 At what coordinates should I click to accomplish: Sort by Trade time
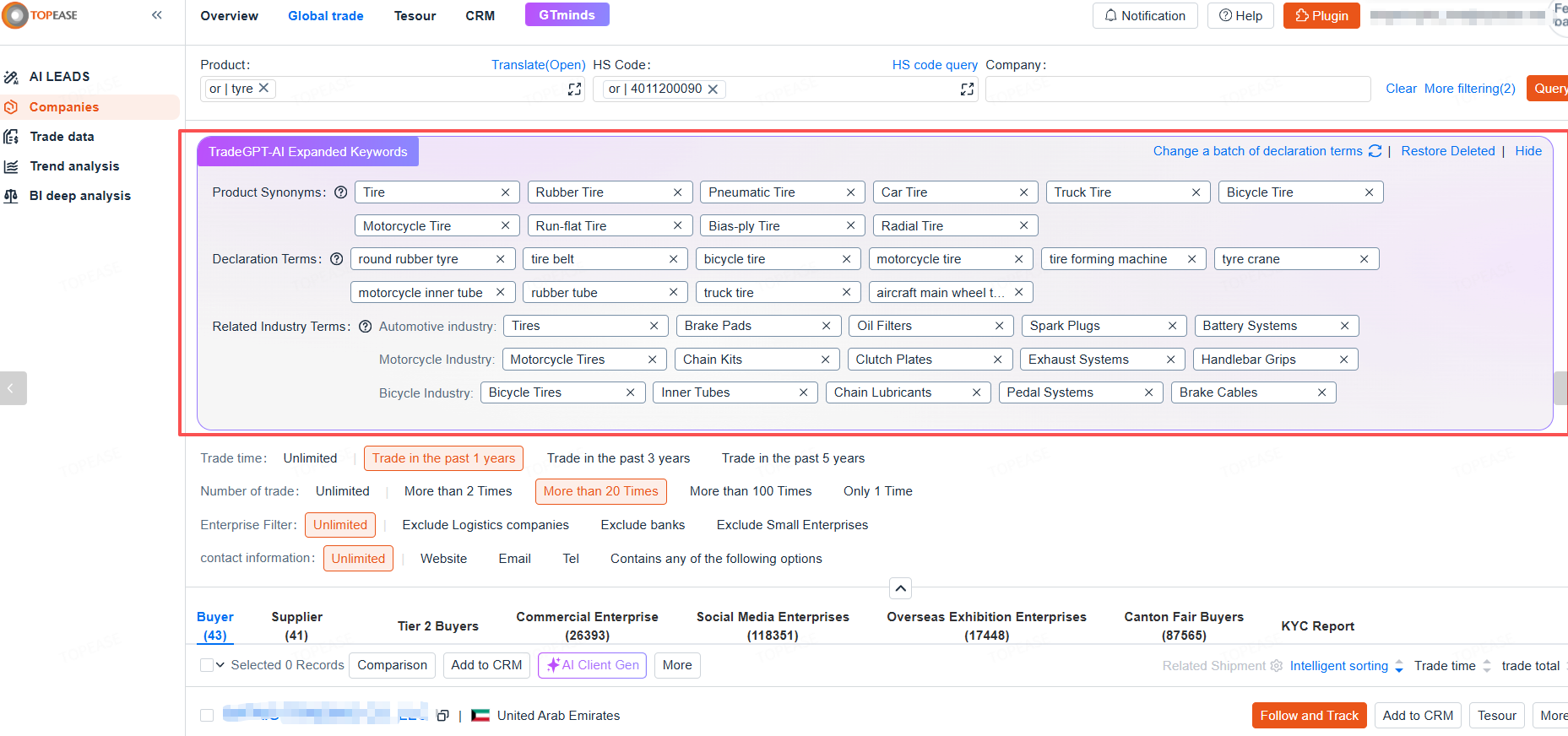click(1452, 666)
